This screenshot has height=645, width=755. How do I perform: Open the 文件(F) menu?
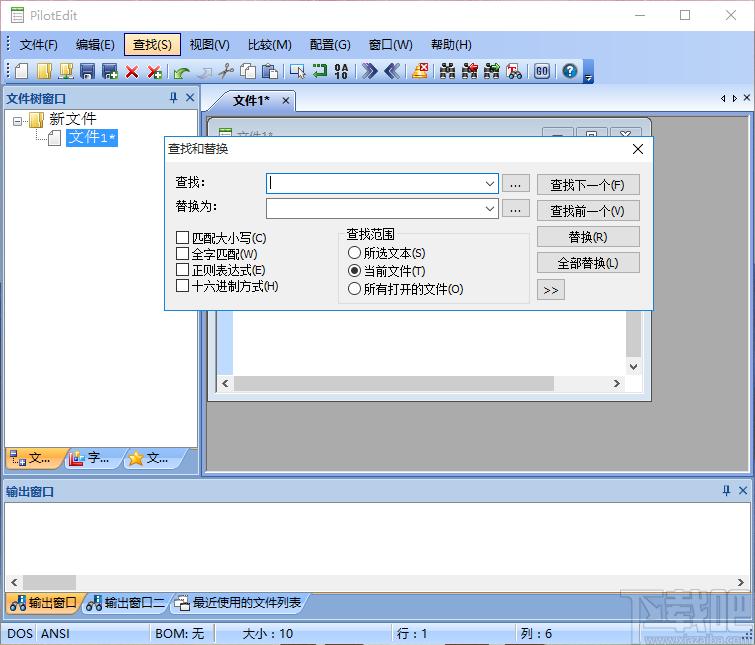(x=38, y=45)
